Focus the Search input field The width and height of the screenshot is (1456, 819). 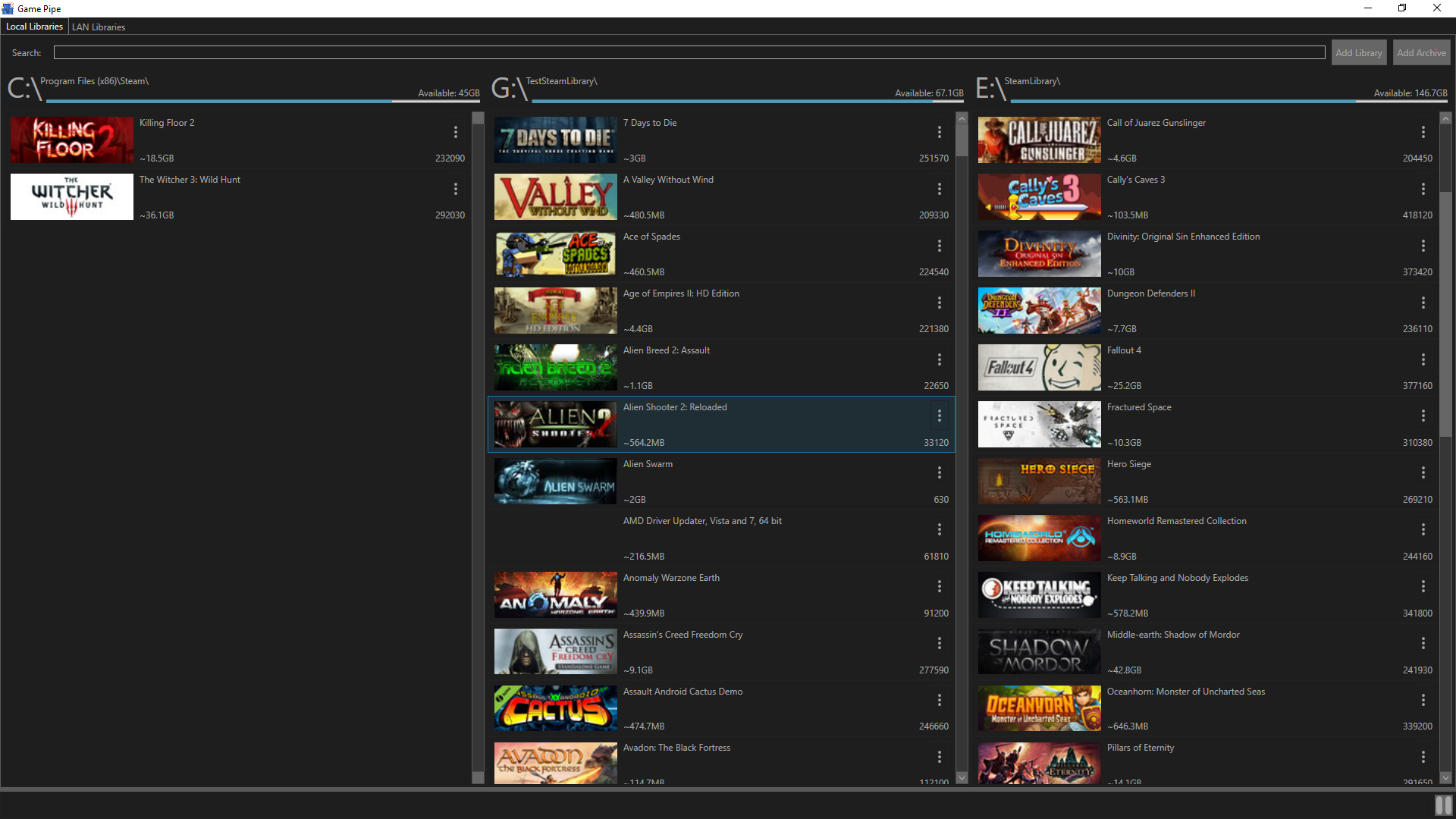[x=689, y=52]
